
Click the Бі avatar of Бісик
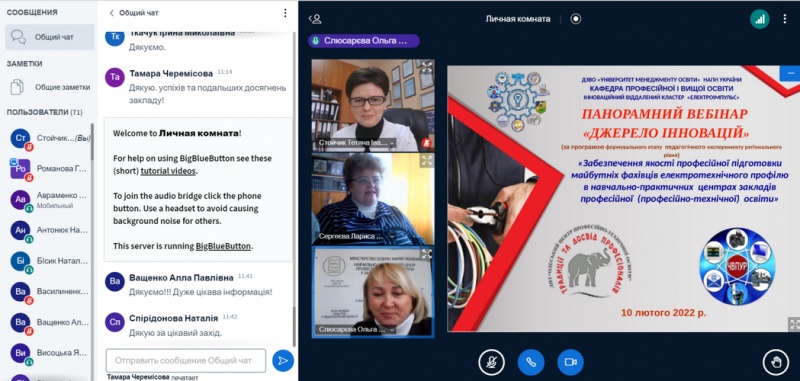click(20, 261)
